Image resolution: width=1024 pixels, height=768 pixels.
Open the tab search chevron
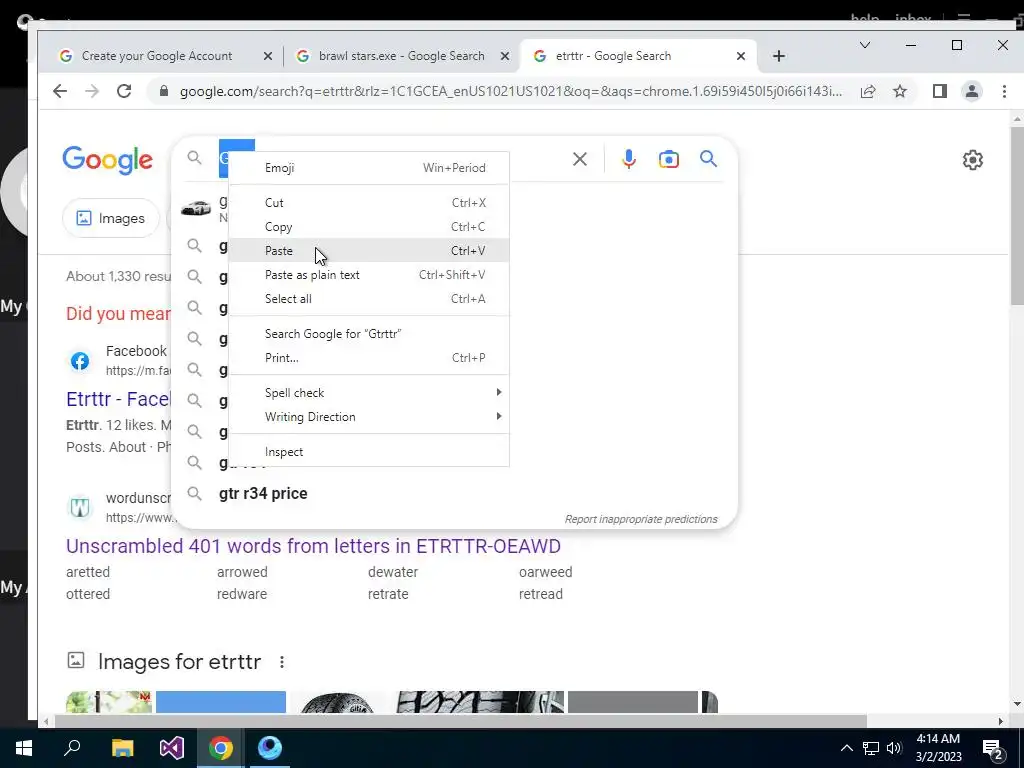coord(865,45)
